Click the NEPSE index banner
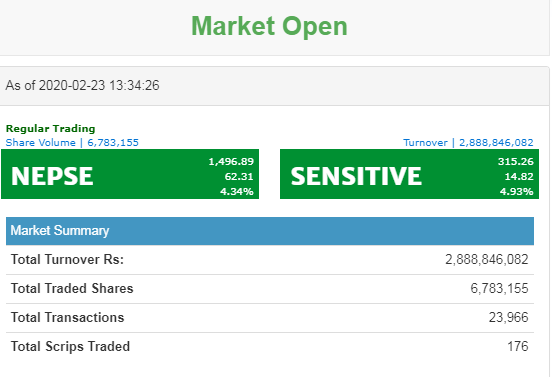Image resolution: width=552 pixels, height=377 pixels. [130, 174]
